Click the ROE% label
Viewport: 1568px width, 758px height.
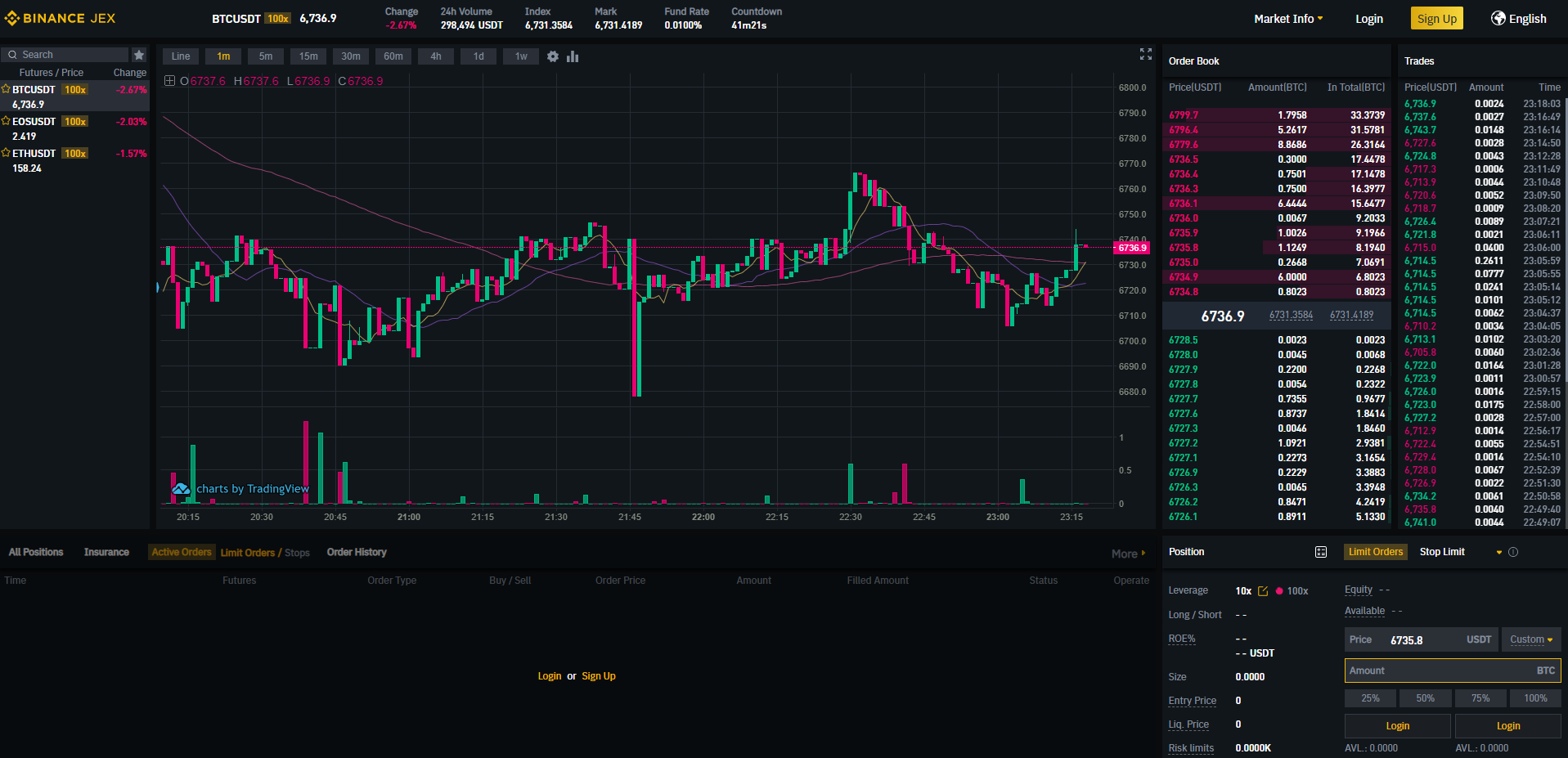coord(1182,639)
